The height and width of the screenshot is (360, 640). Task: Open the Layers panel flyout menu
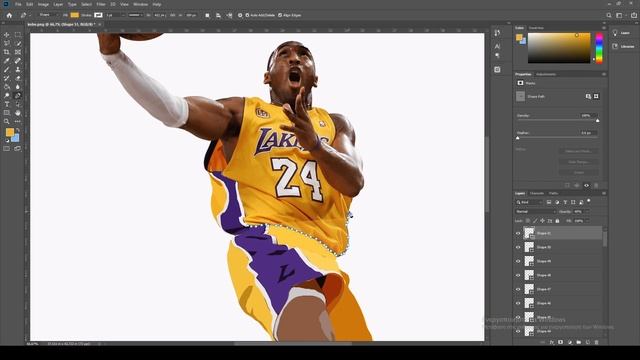(x=604, y=193)
